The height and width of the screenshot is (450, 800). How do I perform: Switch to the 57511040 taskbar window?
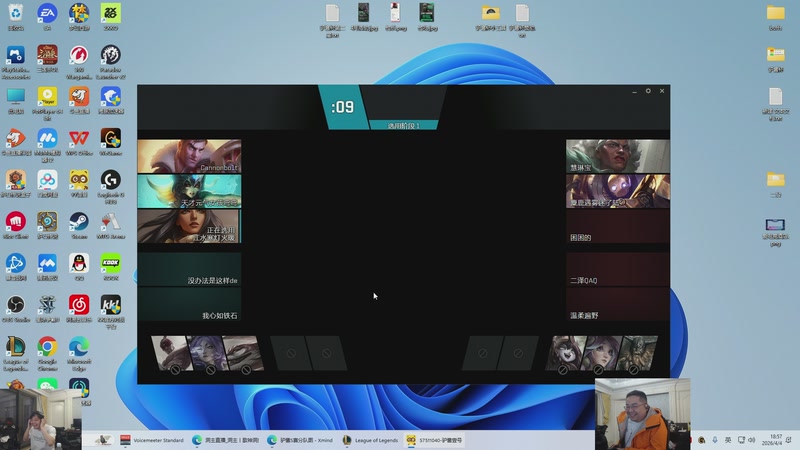pyautogui.click(x=435, y=440)
